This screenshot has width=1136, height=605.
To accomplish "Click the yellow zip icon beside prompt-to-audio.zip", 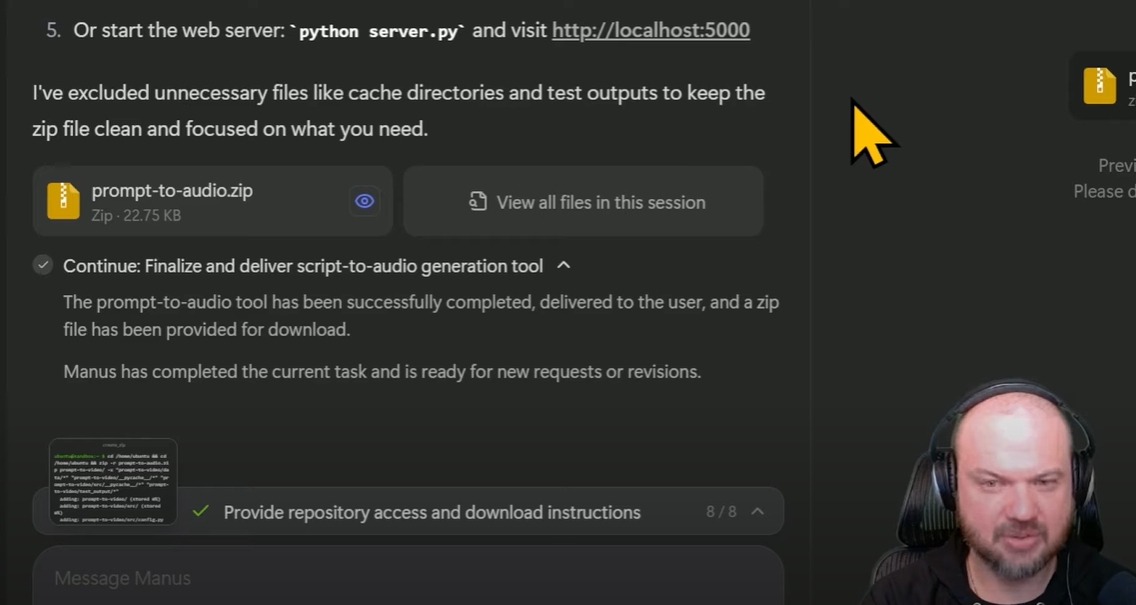I will pyautogui.click(x=63, y=201).
